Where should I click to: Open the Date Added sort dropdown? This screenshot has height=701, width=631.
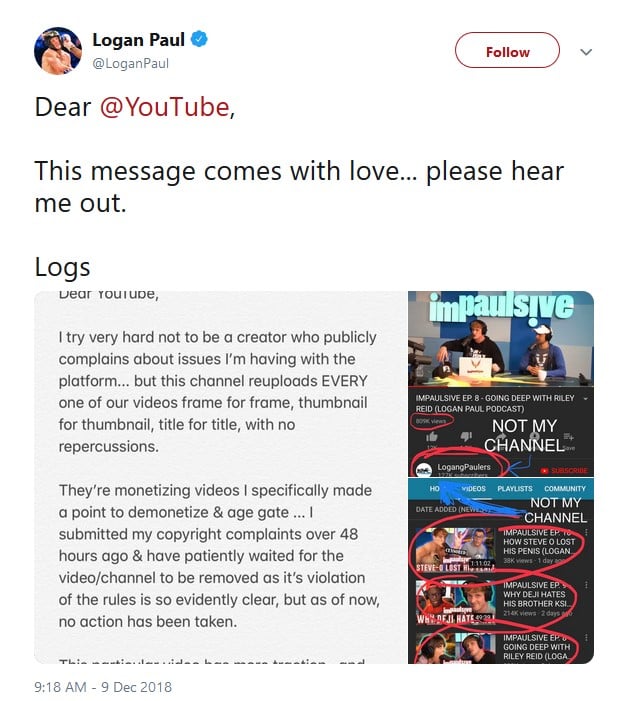point(451,509)
